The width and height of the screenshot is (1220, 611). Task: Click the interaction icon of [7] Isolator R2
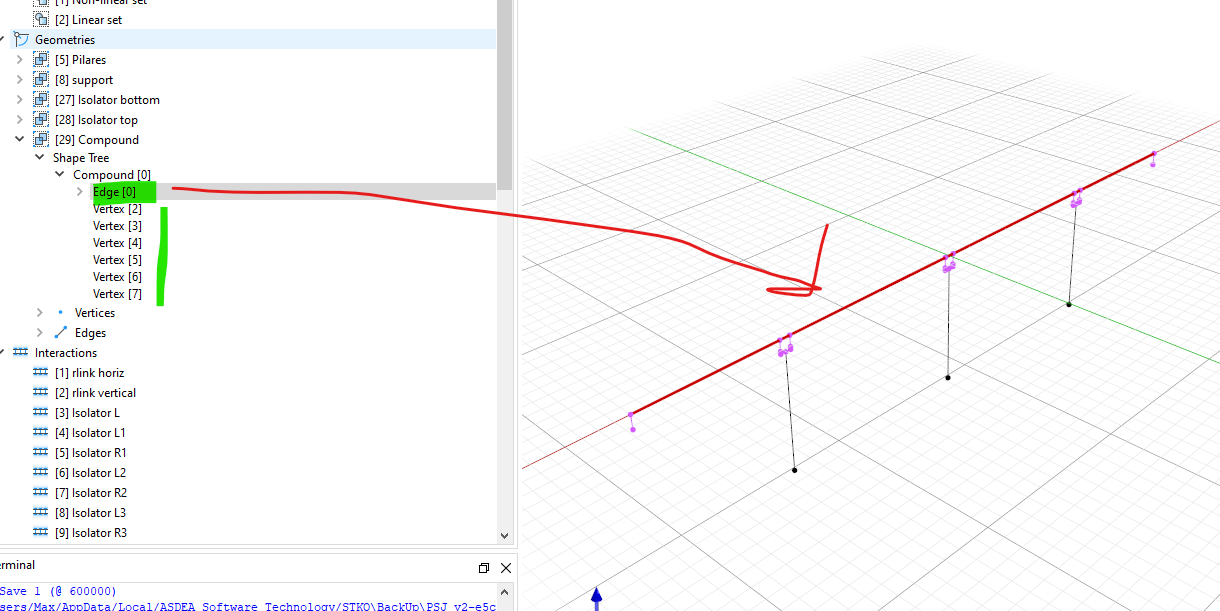click(41, 492)
